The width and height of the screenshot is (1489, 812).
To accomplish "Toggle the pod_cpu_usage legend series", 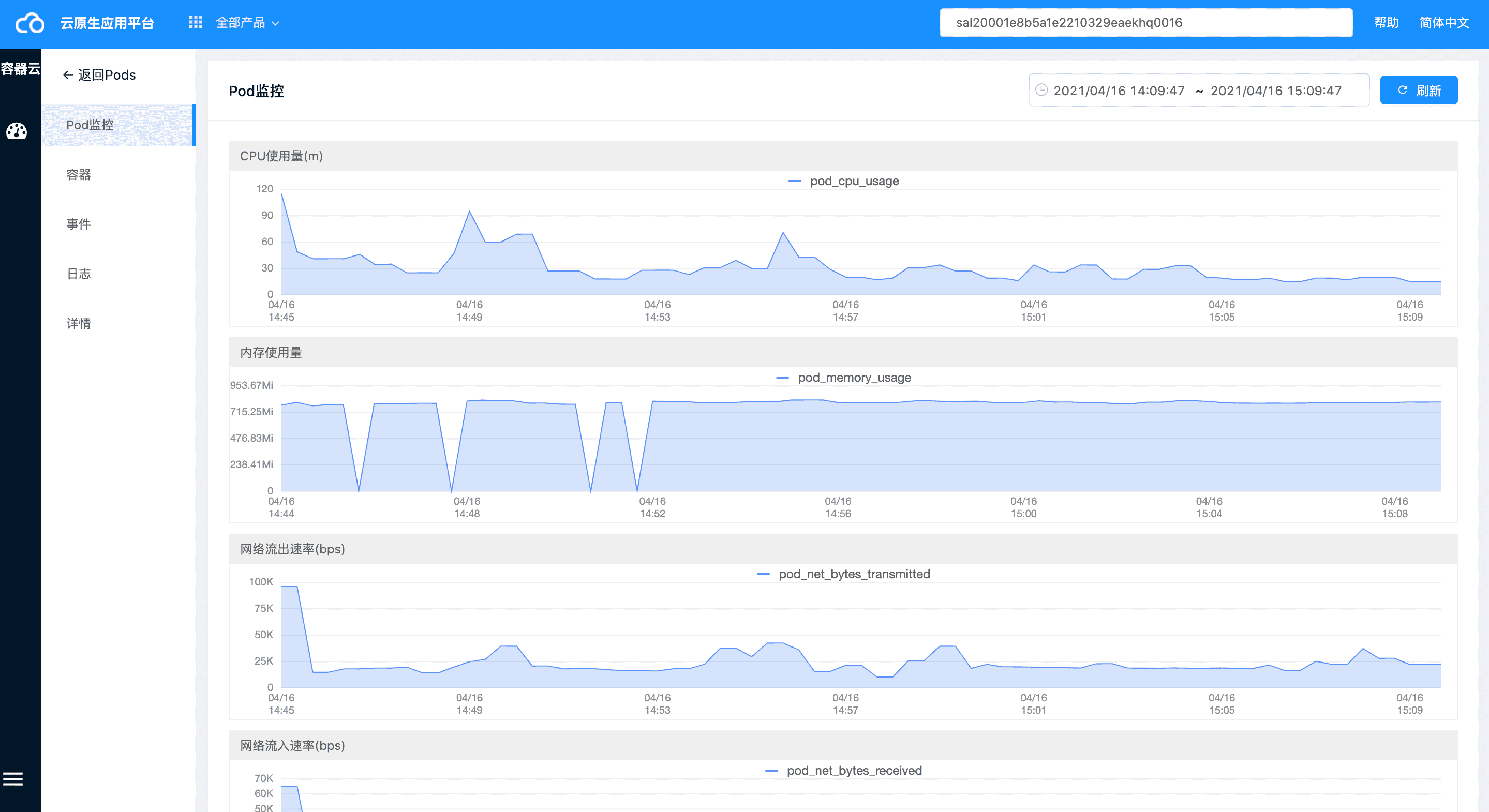I will click(x=843, y=181).
